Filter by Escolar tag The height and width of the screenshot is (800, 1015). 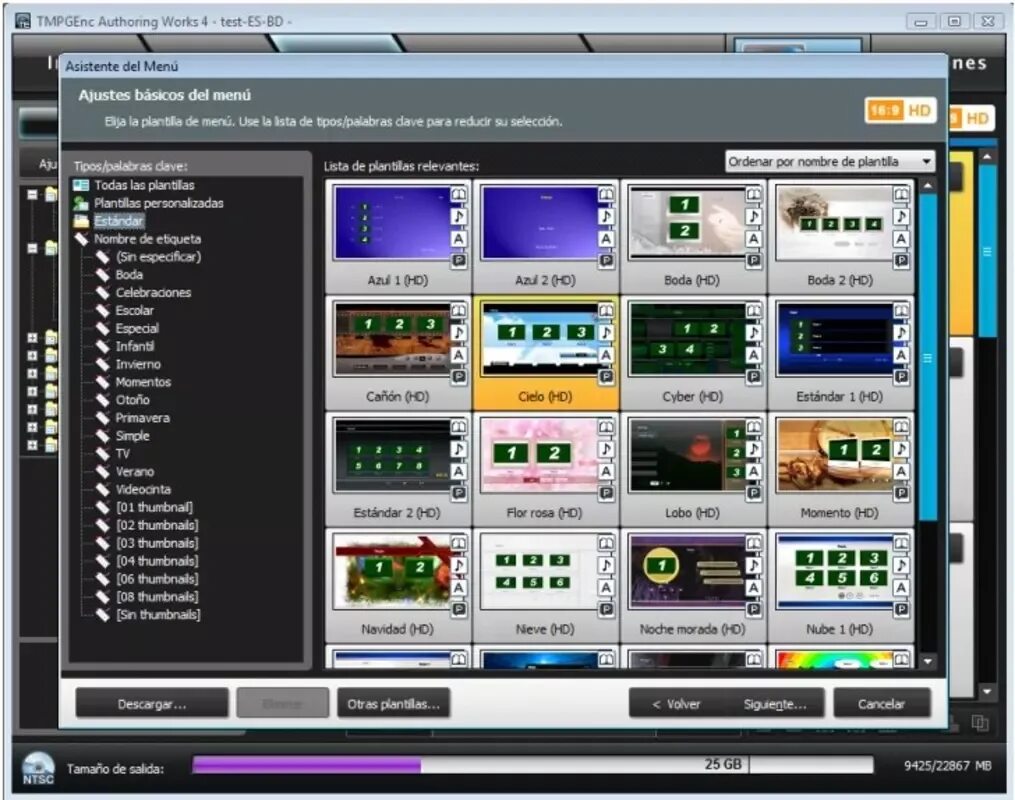[x=135, y=311]
